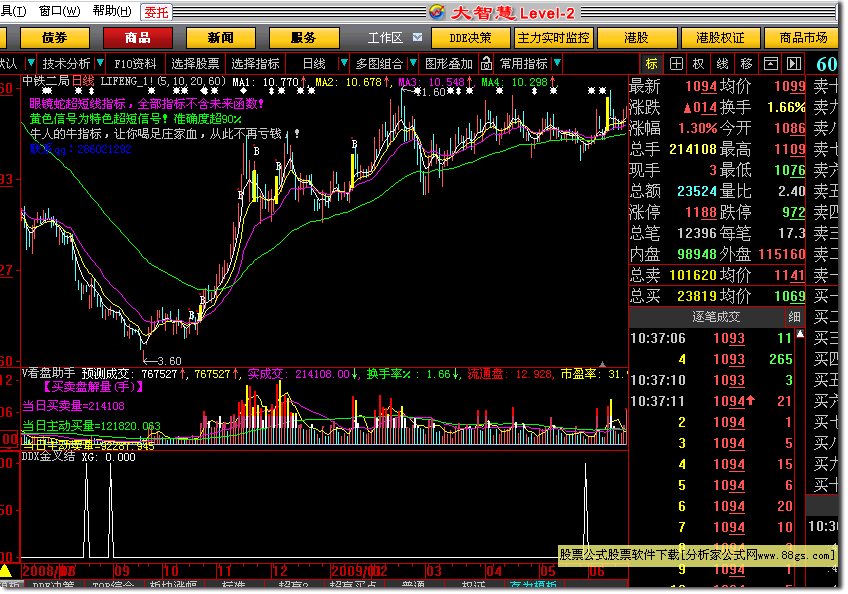Select the red 商品 tab
848x594 pixels.
[x=138, y=38]
